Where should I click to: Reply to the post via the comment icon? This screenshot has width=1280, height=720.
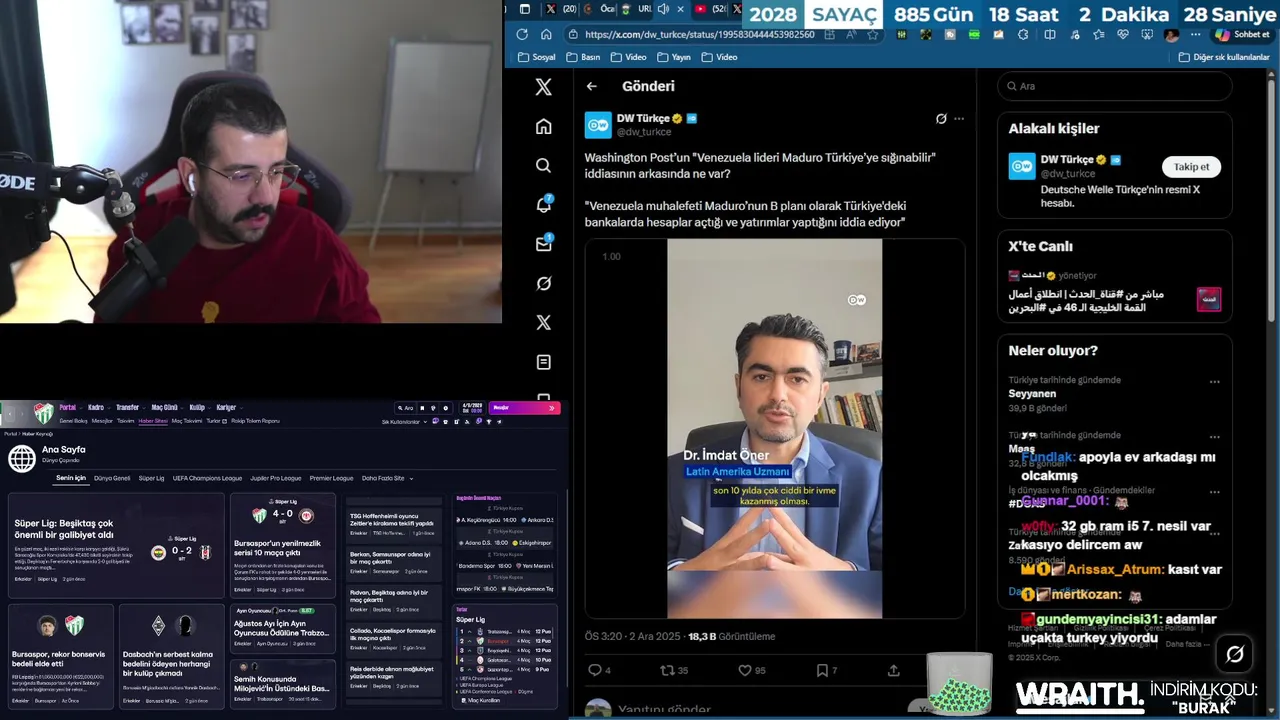tap(595, 670)
